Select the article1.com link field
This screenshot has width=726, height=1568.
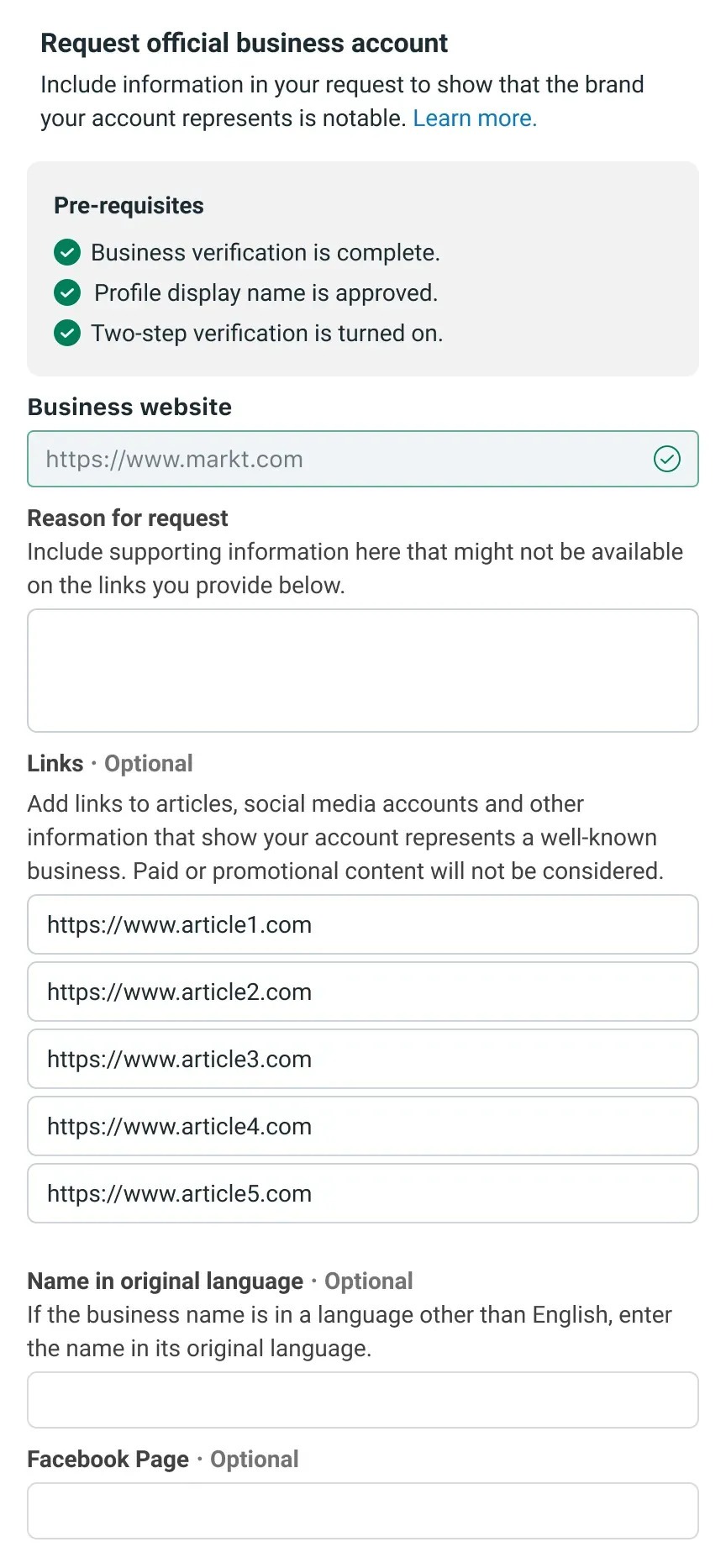click(363, 924)
